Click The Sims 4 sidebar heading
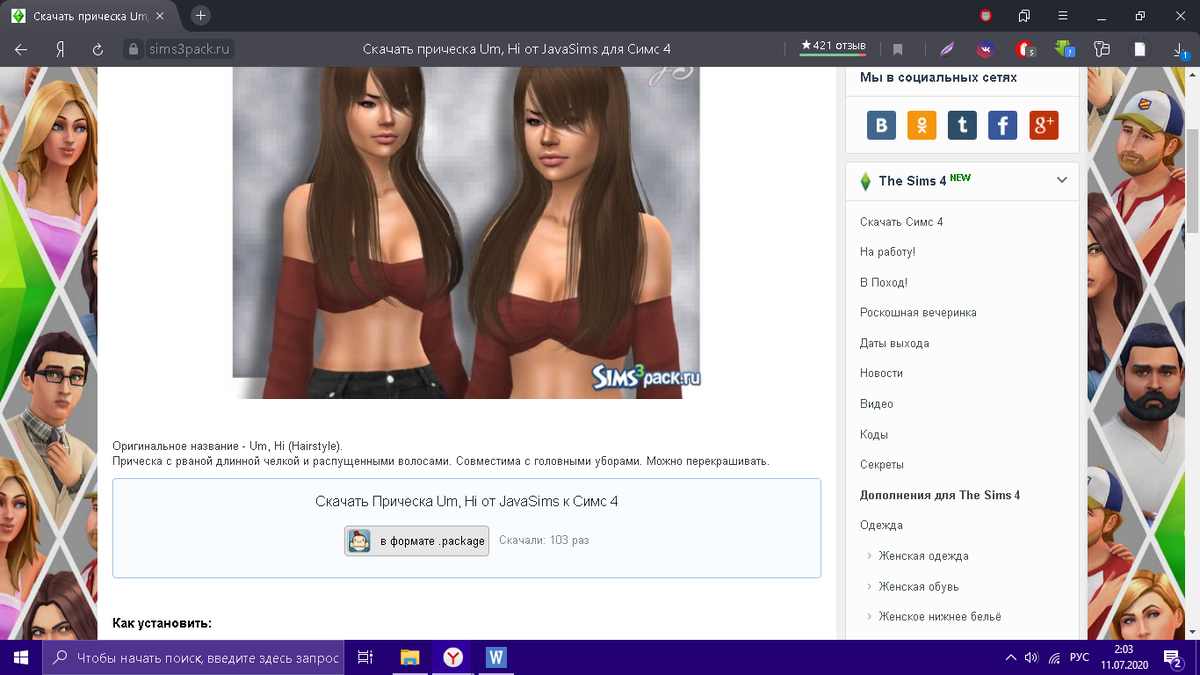Viewport: 1200px width, 675px height. click(x=912, y=181)
